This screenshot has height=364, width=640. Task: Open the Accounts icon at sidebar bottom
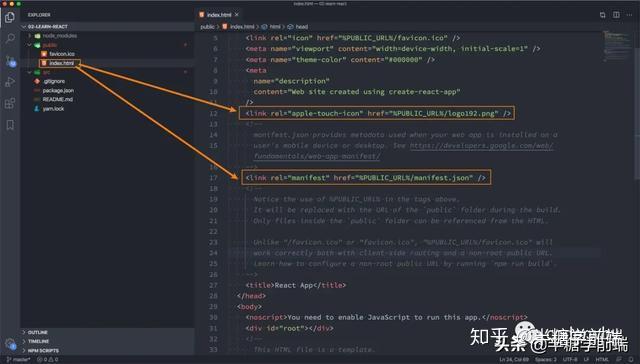click(x=11, y=344)
